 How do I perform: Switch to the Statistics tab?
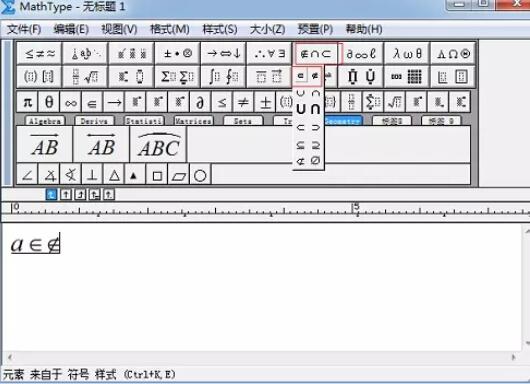(144, 121)
